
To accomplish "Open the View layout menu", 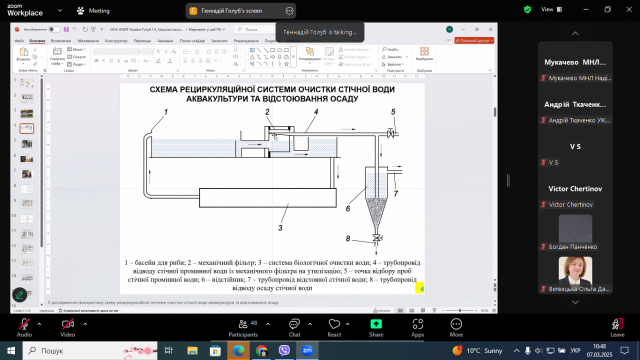I will pos(552,9).
